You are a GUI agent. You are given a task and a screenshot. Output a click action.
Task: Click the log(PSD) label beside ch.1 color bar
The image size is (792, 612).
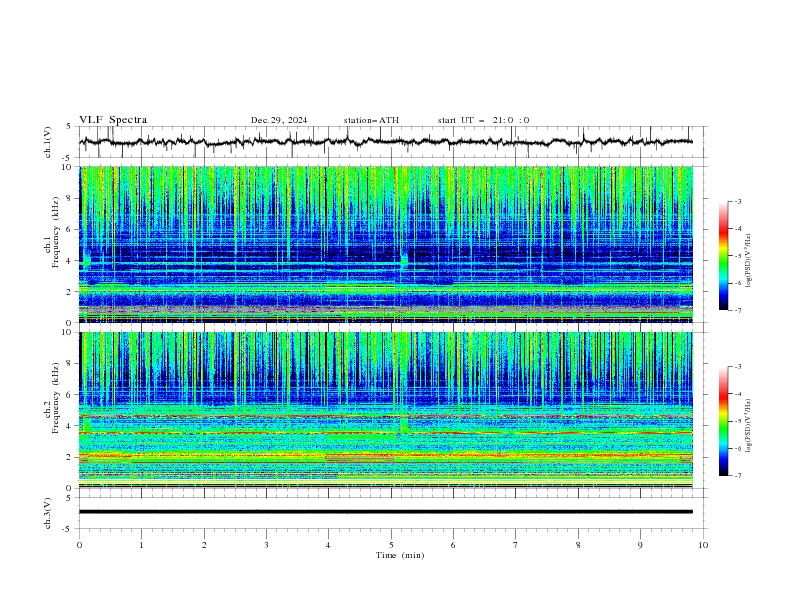click(749, 261)
